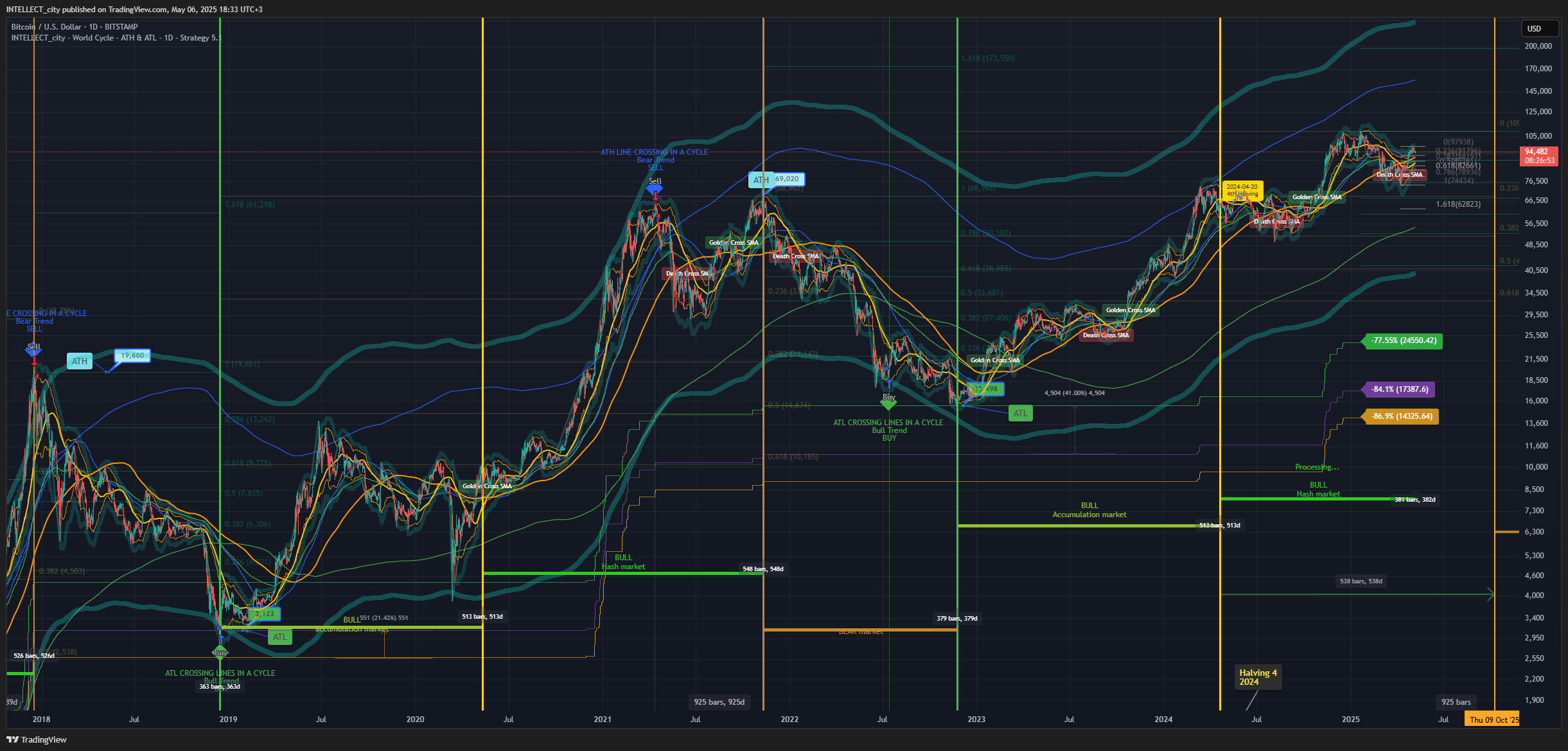The image size is (1568, 751).
Task: Click the orange -86.9% (14325.64) label
Action: (1401, 416)
